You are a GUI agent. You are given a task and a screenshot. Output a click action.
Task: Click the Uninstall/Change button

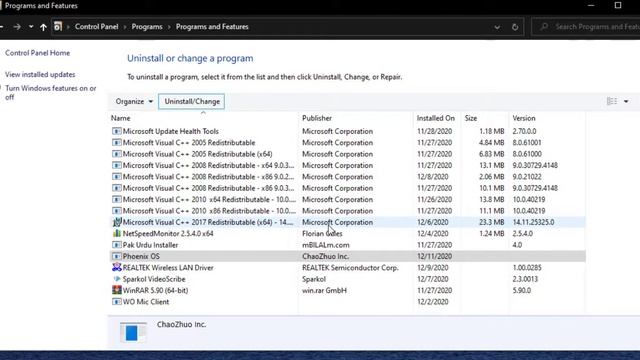coord(192,102)
